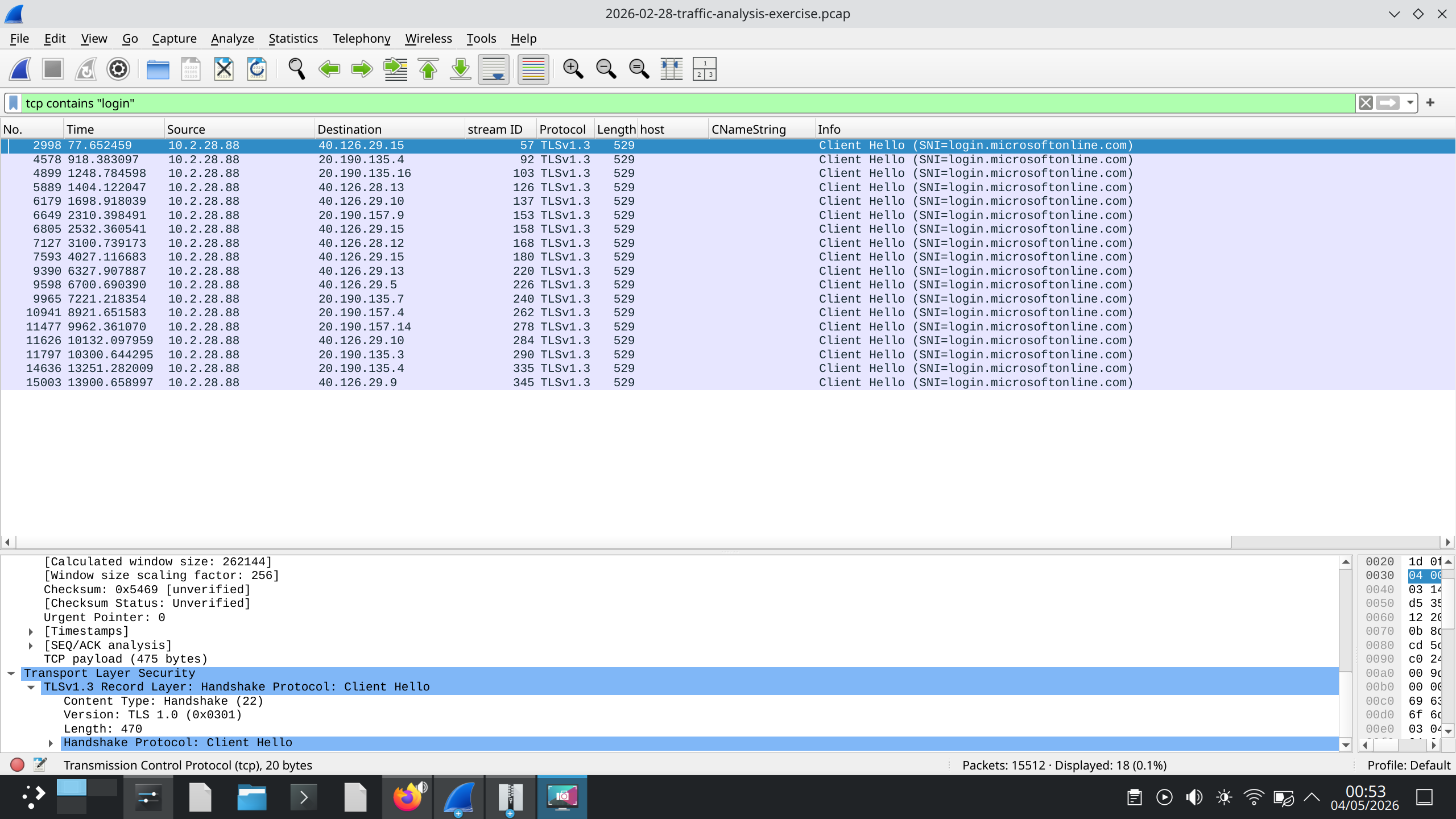Sort packets by Info column

[x=1135, y=129]
